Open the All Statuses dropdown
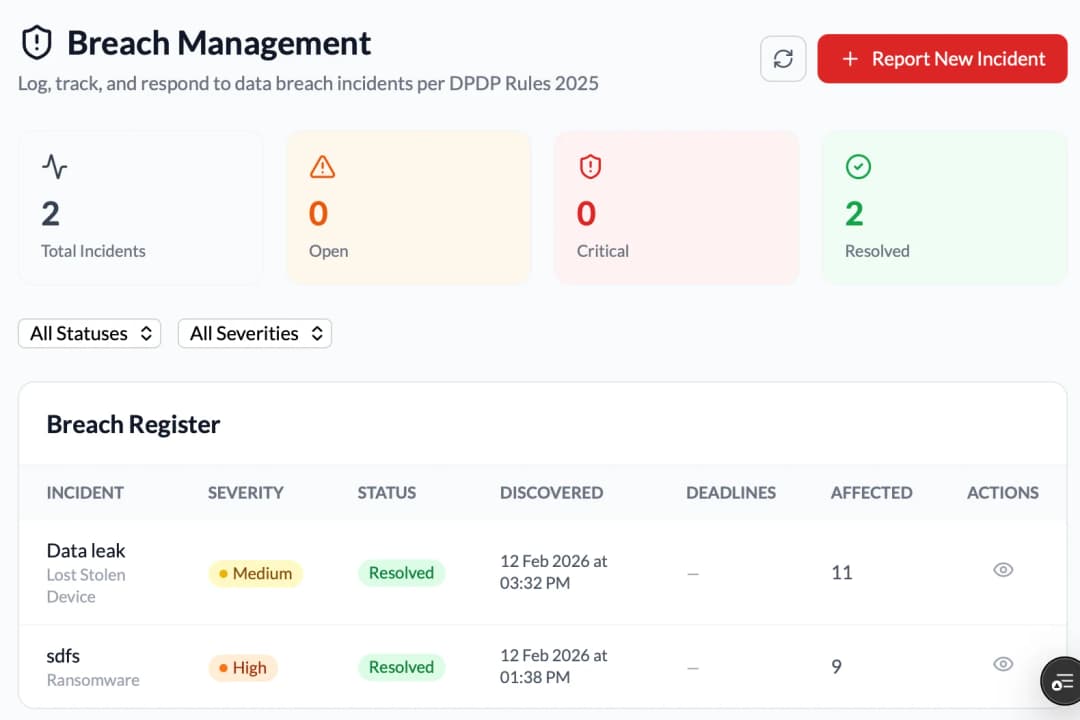 (89, 333)
